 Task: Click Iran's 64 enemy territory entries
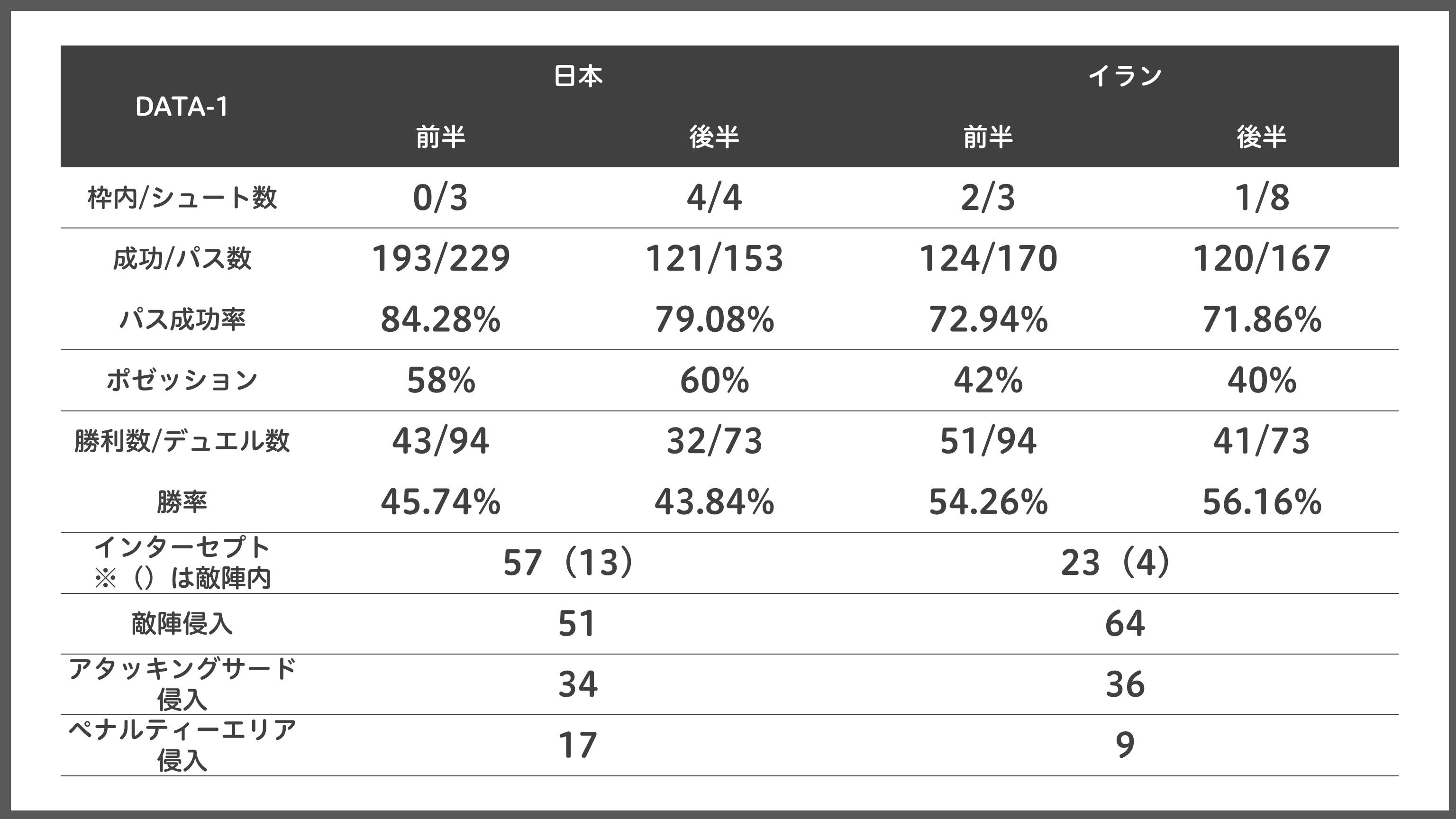pos(1125,624)
